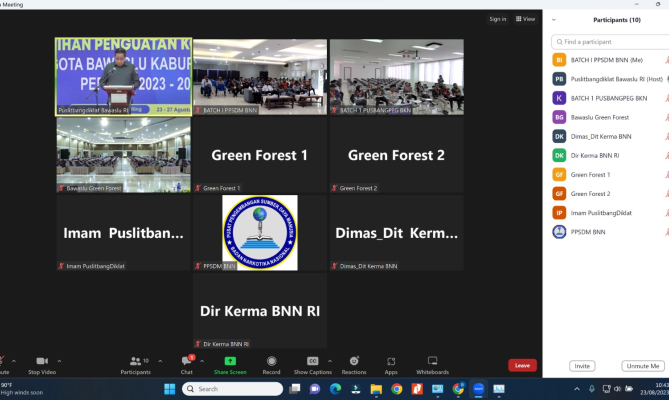Expand the arrow next to Participants
The width and height of the screenshot is (669, 400).
tap(156, 361)
